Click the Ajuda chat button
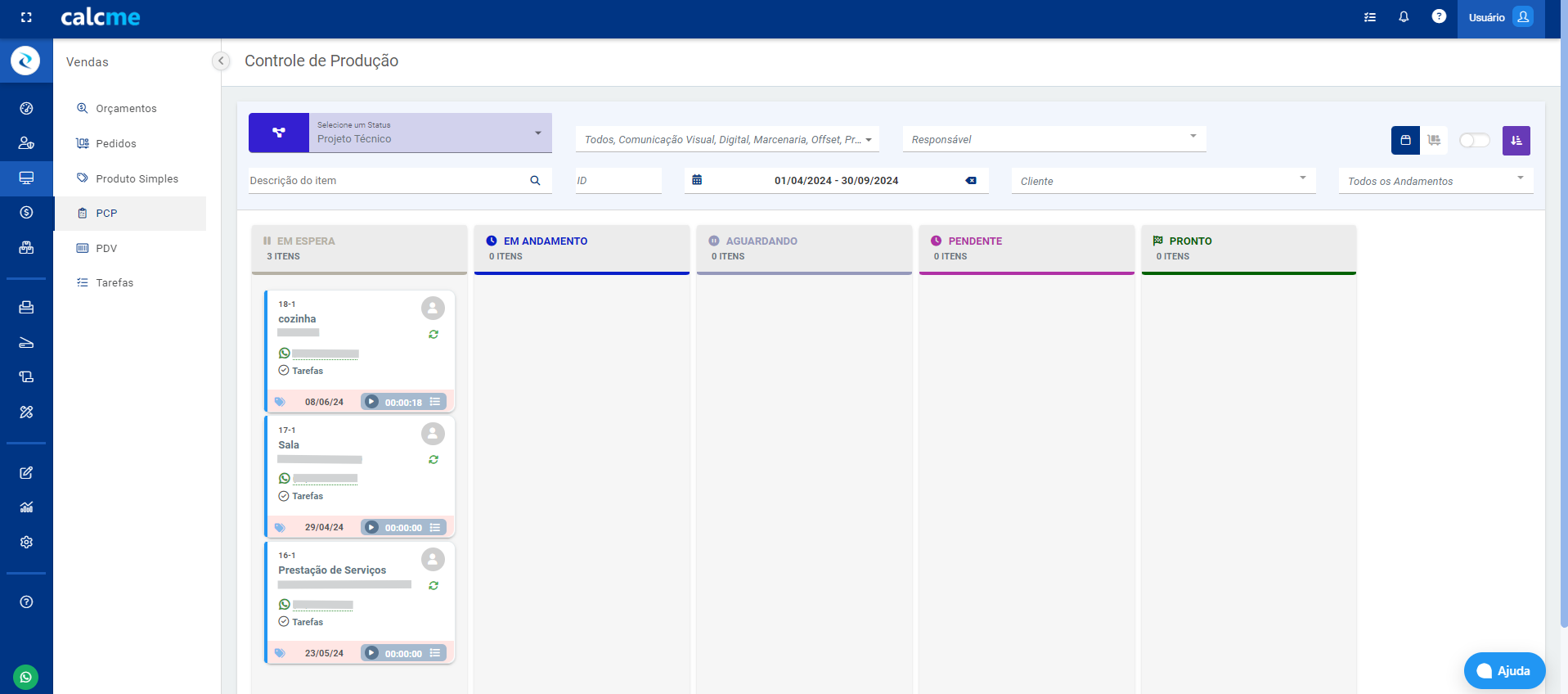This screenshot has width=1568, height=694. pyautogui.click(x=1503, y=671)
